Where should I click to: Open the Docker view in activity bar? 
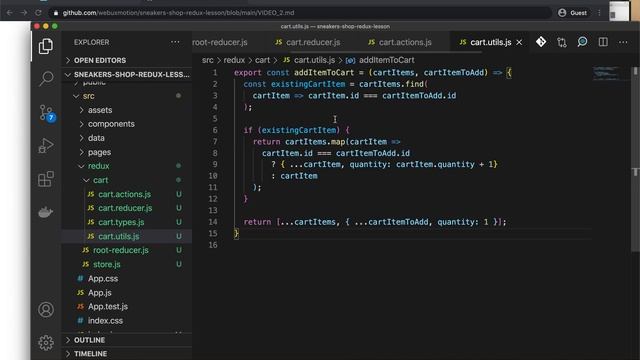(46, 212)
